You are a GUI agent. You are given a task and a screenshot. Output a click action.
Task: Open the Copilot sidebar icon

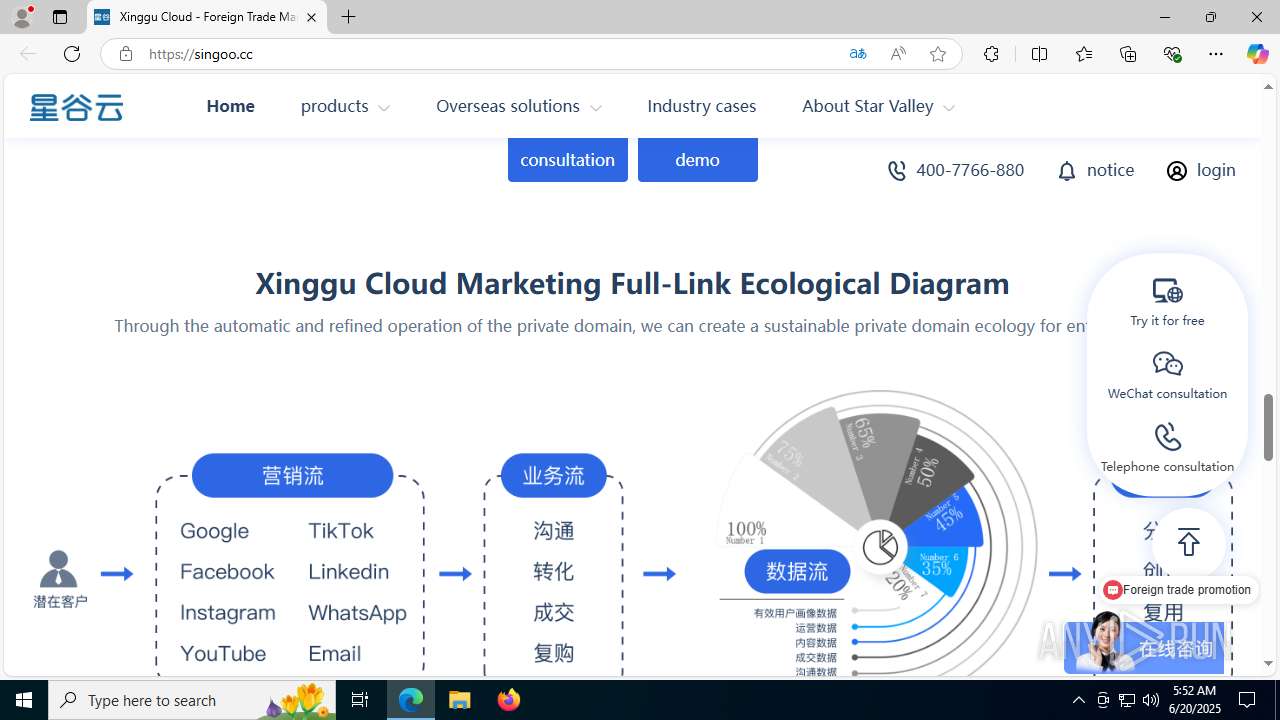pyautogui.click(x=1257, y=54)
